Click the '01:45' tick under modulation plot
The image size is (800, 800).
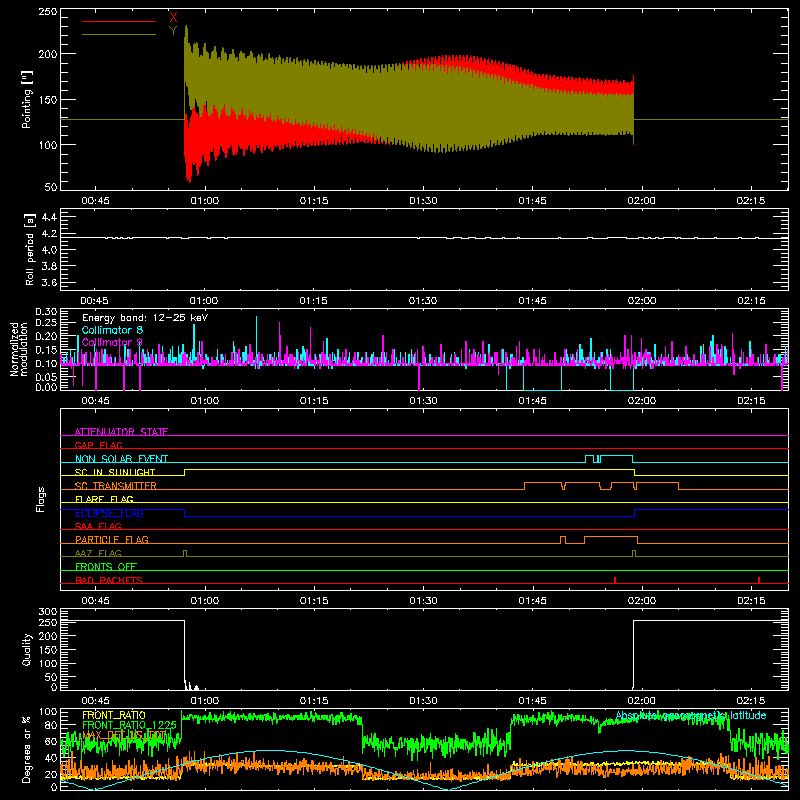point(532,401)
